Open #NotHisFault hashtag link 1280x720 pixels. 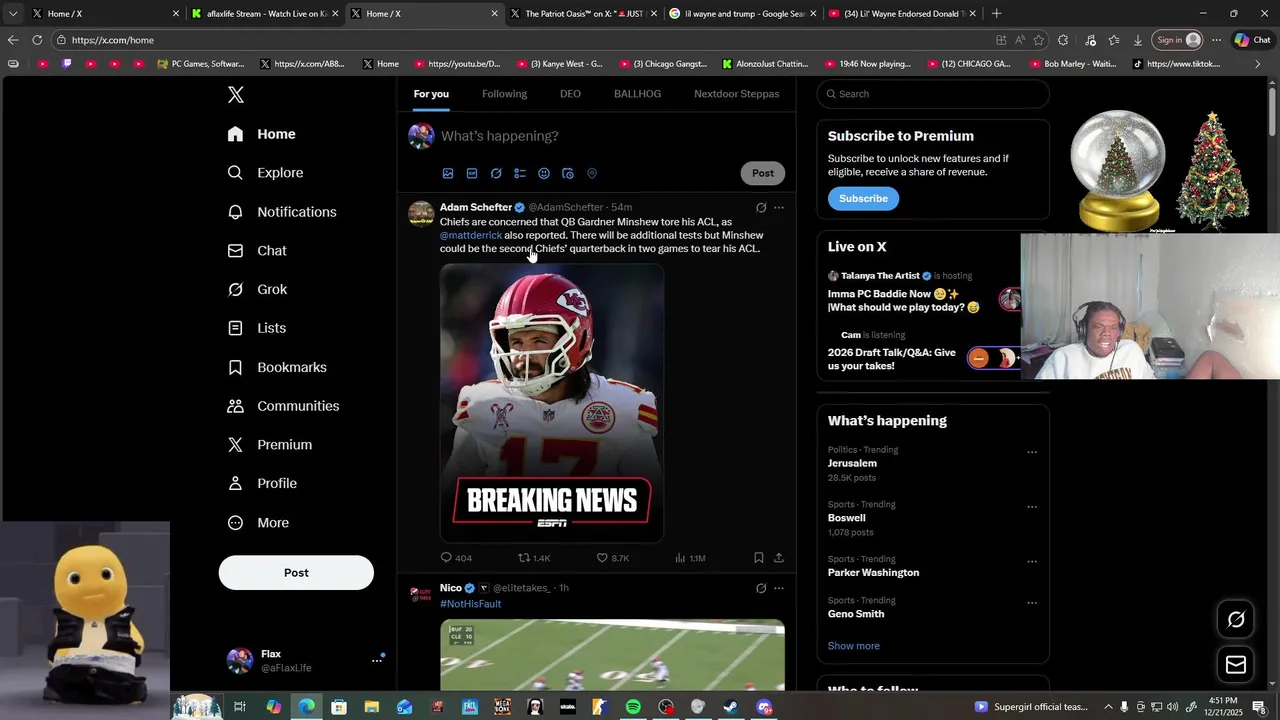470,604
